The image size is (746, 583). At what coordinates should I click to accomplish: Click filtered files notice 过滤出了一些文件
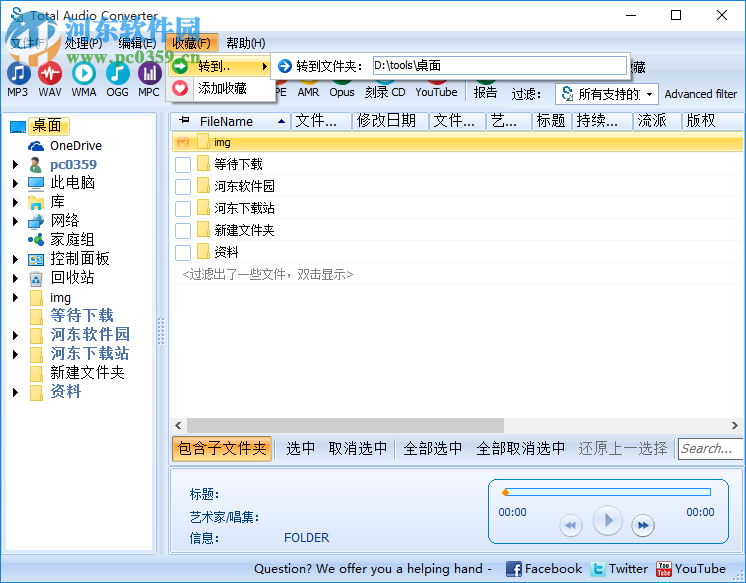[268, 275]
